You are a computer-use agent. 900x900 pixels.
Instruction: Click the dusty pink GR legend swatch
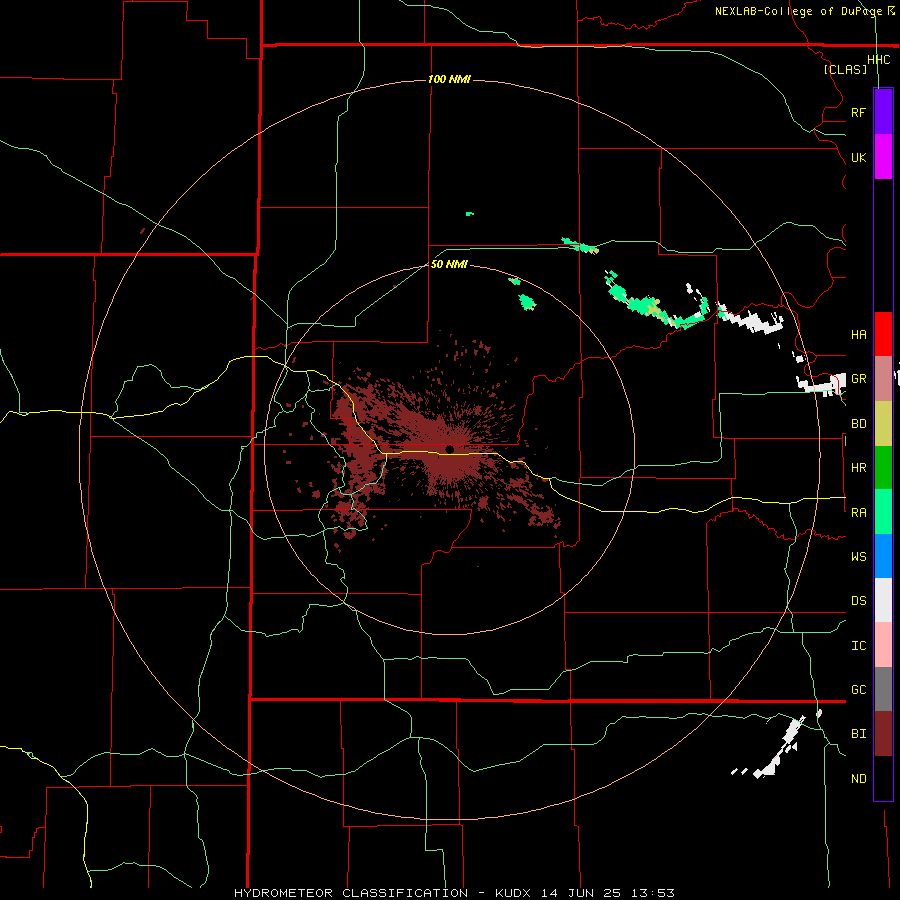pos(883,378)
